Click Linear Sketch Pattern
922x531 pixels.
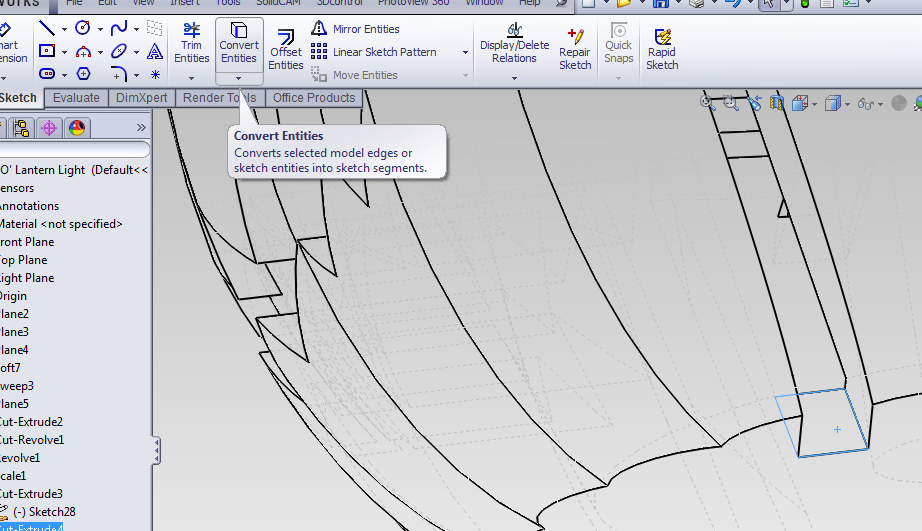tap(374, 52)
